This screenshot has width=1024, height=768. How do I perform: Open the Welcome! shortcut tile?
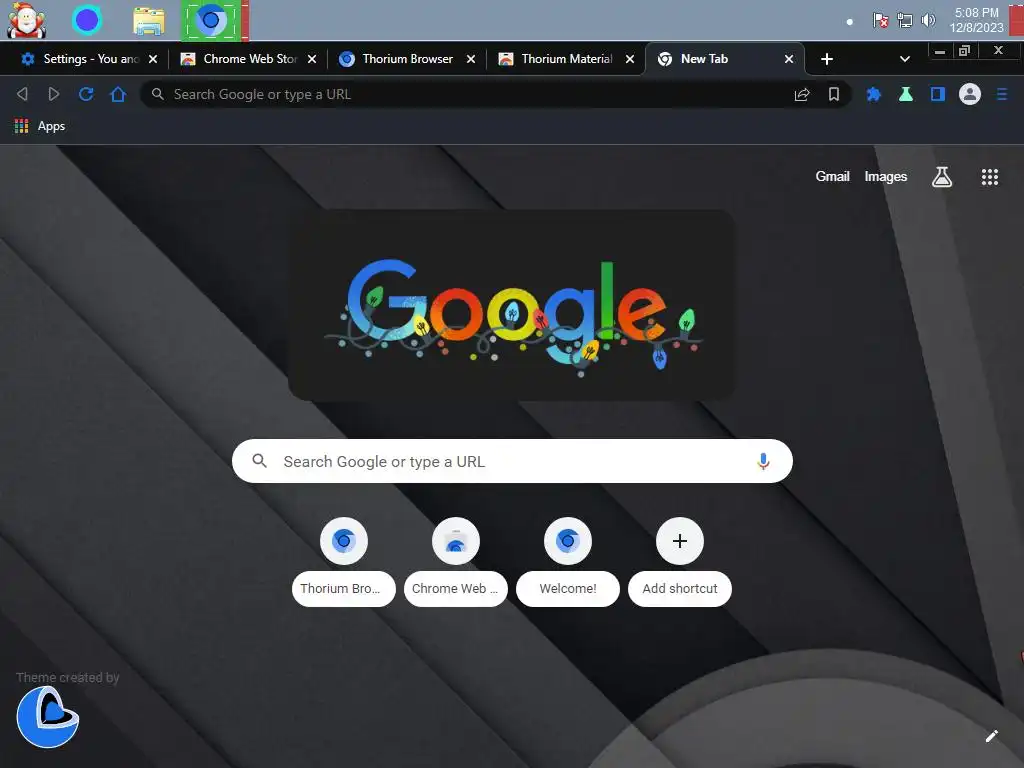(x=568, y=562)
